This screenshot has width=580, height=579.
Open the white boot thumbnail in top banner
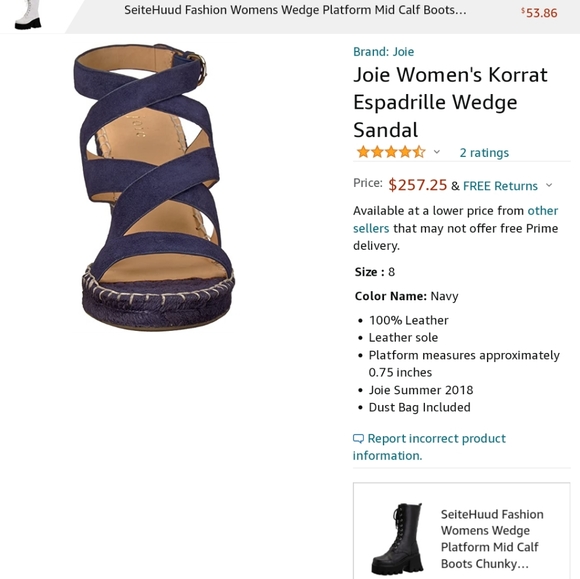(x=28, y=15)
